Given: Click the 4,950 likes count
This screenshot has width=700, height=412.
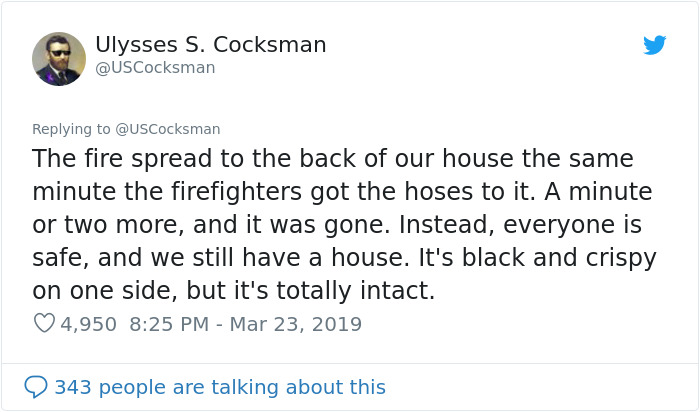Looking at the screenshot, I should click(89, 324).
